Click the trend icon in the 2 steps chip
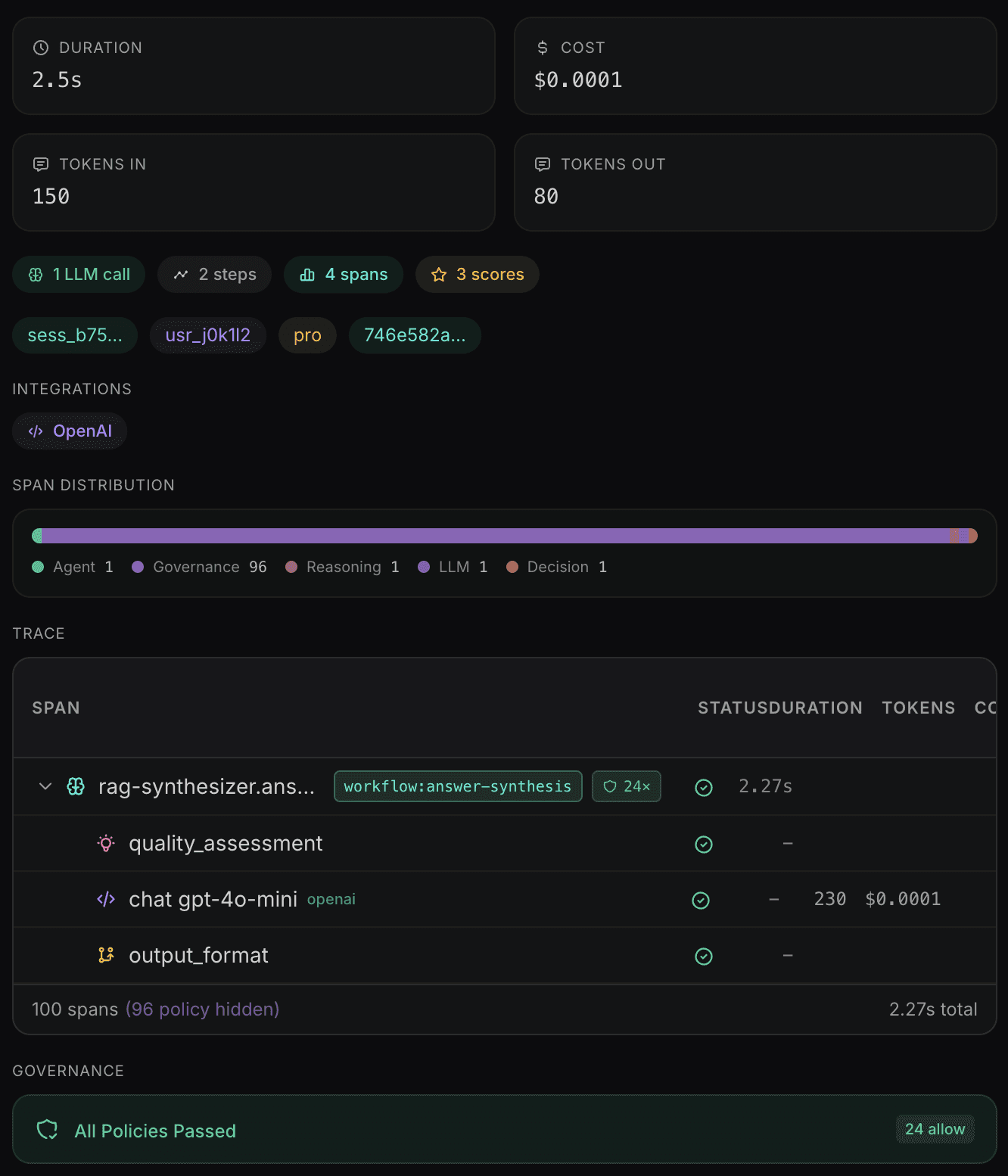Screen dimensions: 1008x1176 (x=181, y=275)
